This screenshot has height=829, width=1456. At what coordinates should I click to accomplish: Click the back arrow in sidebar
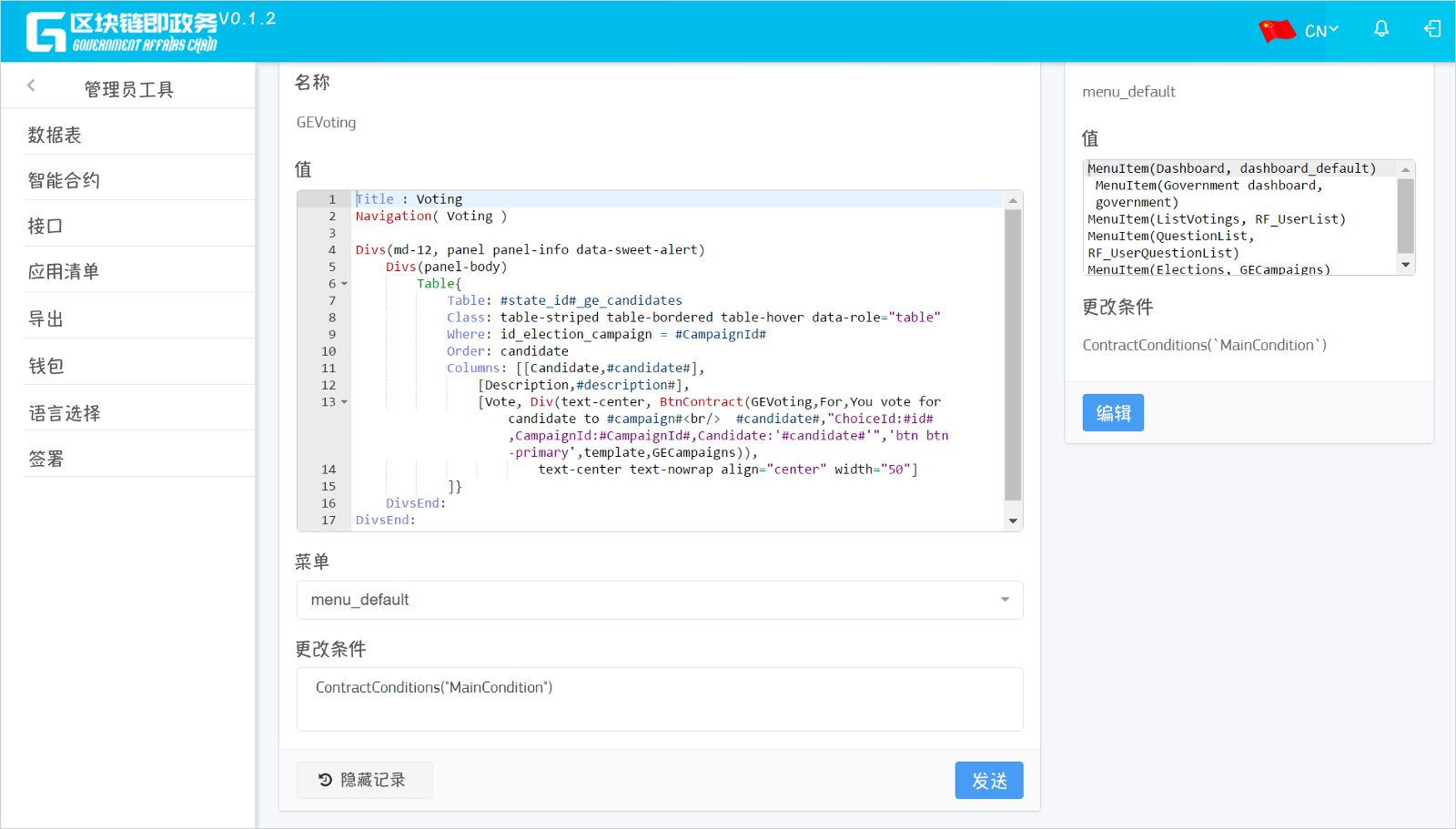pyautogui.click(x=31, y=86)
